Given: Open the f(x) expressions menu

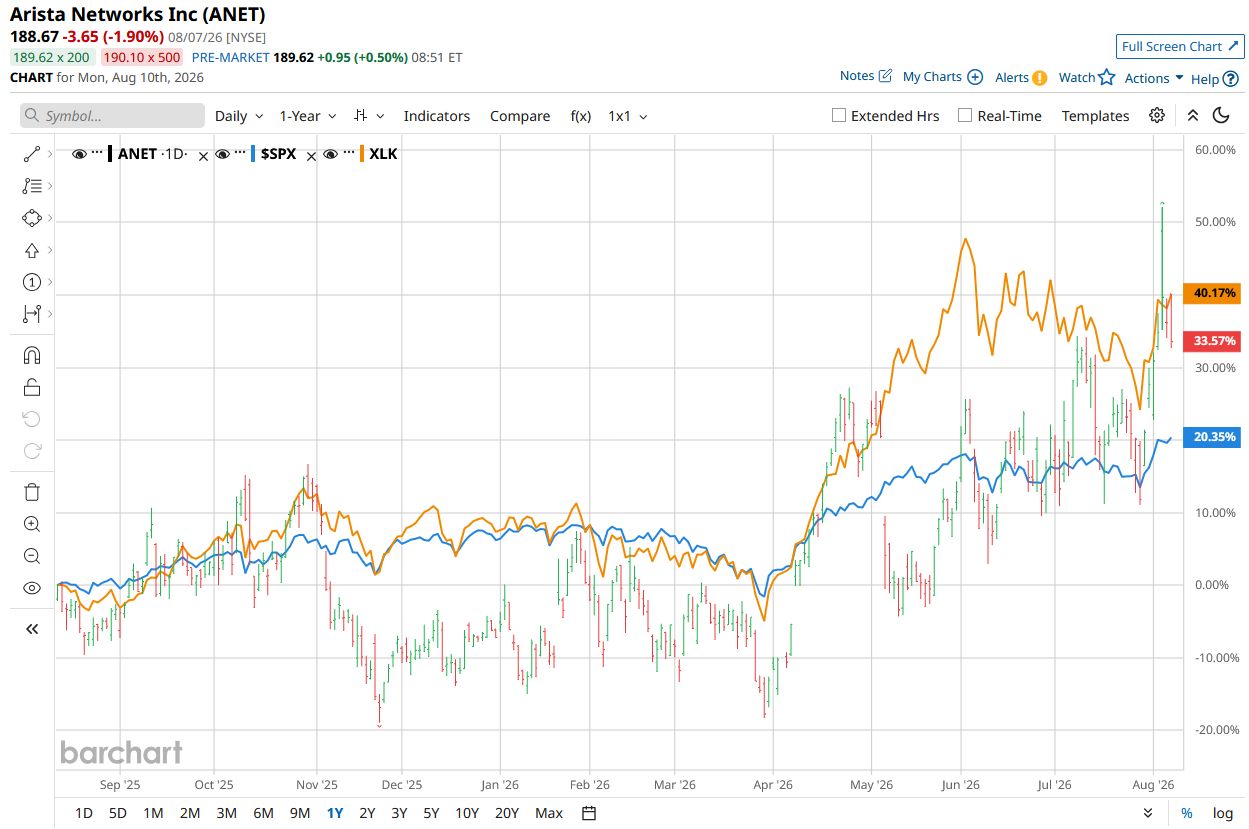Looking at the screenshot, I should click(x=581, y=116).
